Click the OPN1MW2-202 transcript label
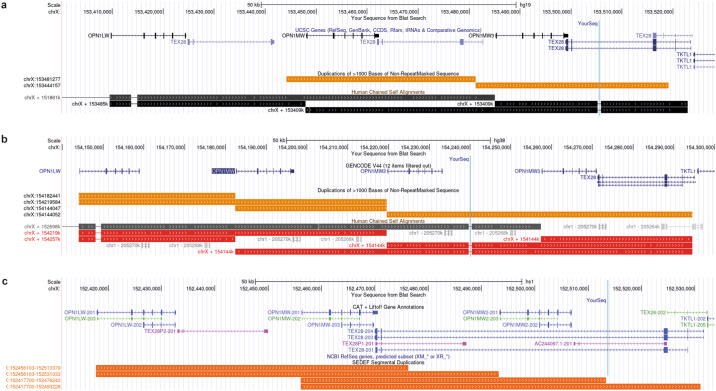This screenshot has height=391, width=716. (x=520, y=325)
